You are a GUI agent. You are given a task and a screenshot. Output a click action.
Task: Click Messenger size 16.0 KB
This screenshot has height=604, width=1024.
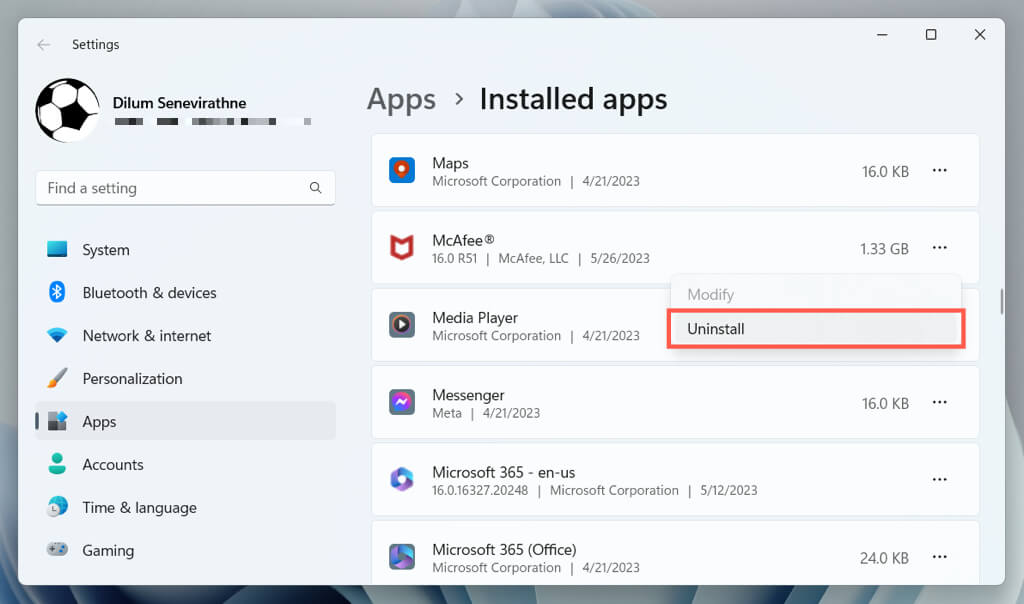(x=886, y=404)
